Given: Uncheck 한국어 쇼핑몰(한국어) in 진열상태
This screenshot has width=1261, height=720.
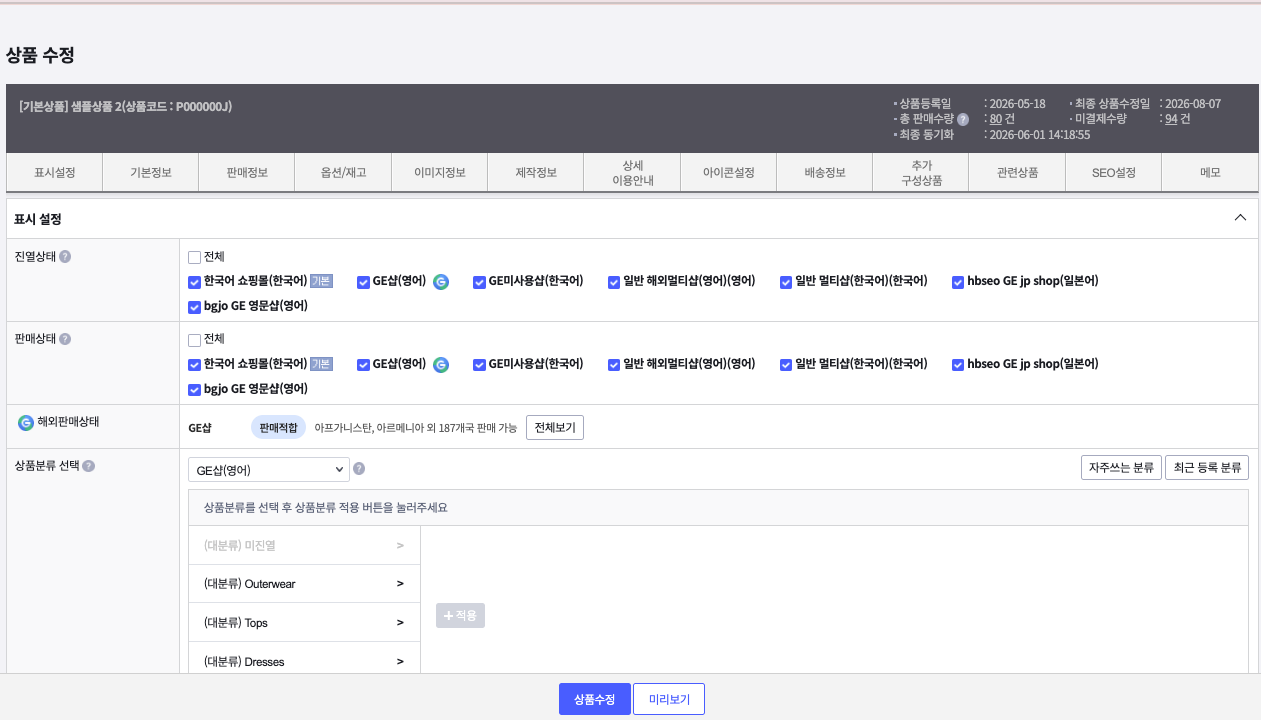Looking at the screenshot, I should 195,282.
